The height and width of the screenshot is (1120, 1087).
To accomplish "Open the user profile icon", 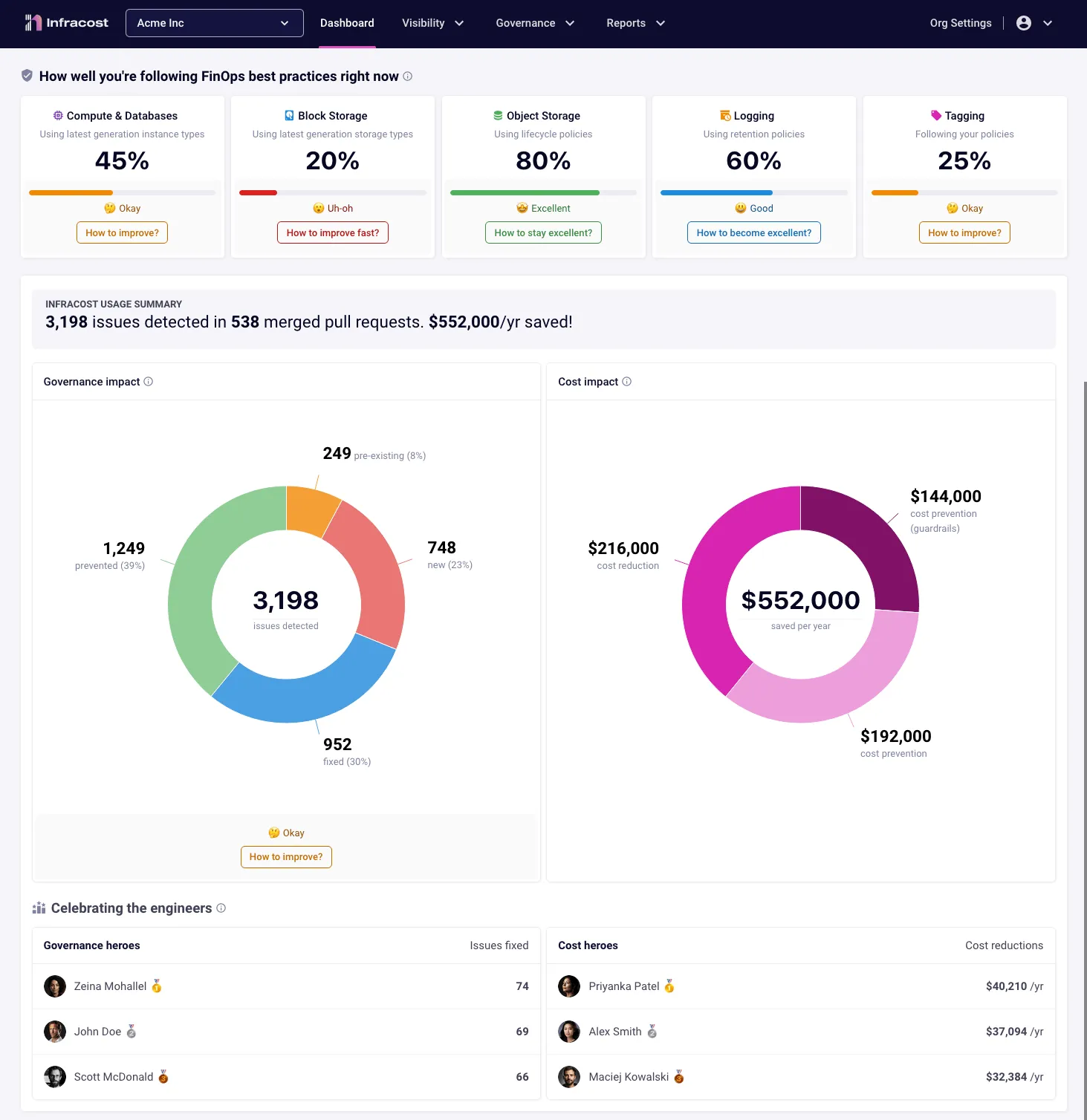I will [x=1024, y=22].
